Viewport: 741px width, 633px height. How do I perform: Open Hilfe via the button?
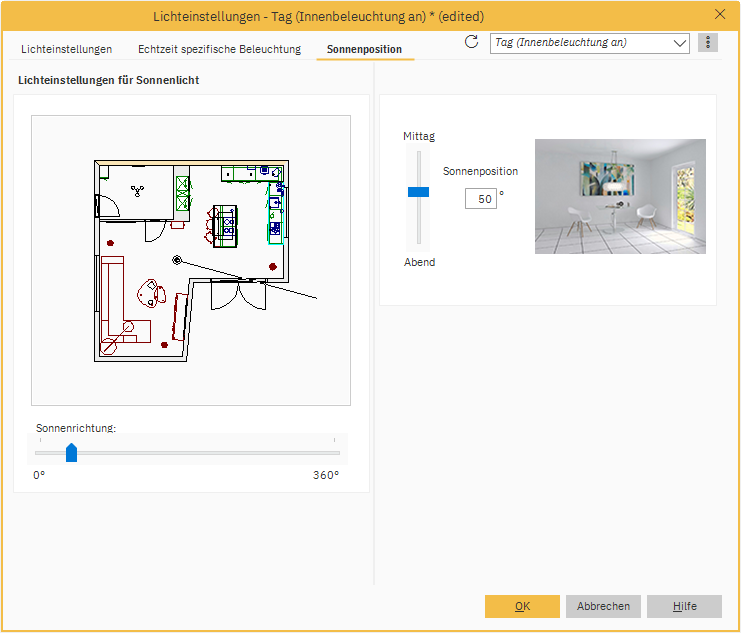(684, 606)
